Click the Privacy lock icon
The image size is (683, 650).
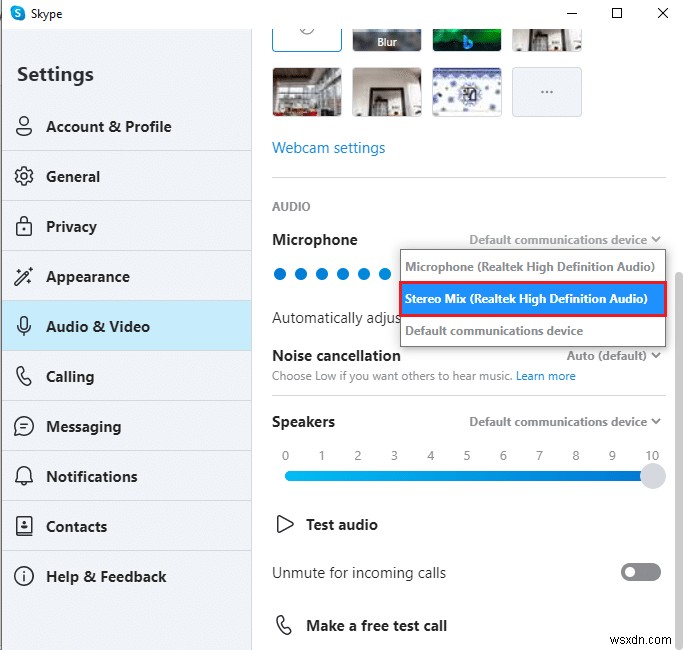coord(24,227)
